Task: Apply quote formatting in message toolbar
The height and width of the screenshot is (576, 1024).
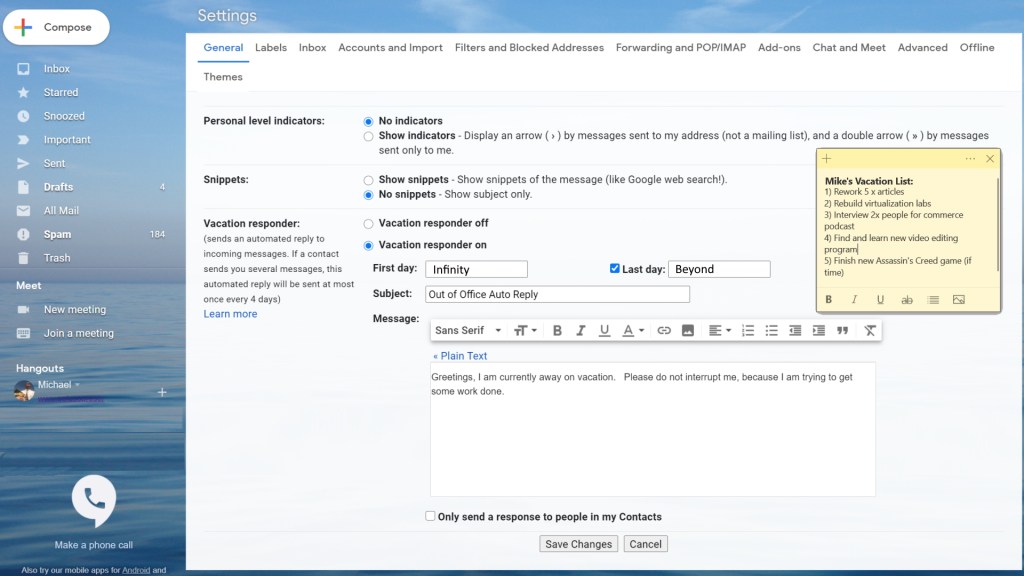Action: point(842,331)
